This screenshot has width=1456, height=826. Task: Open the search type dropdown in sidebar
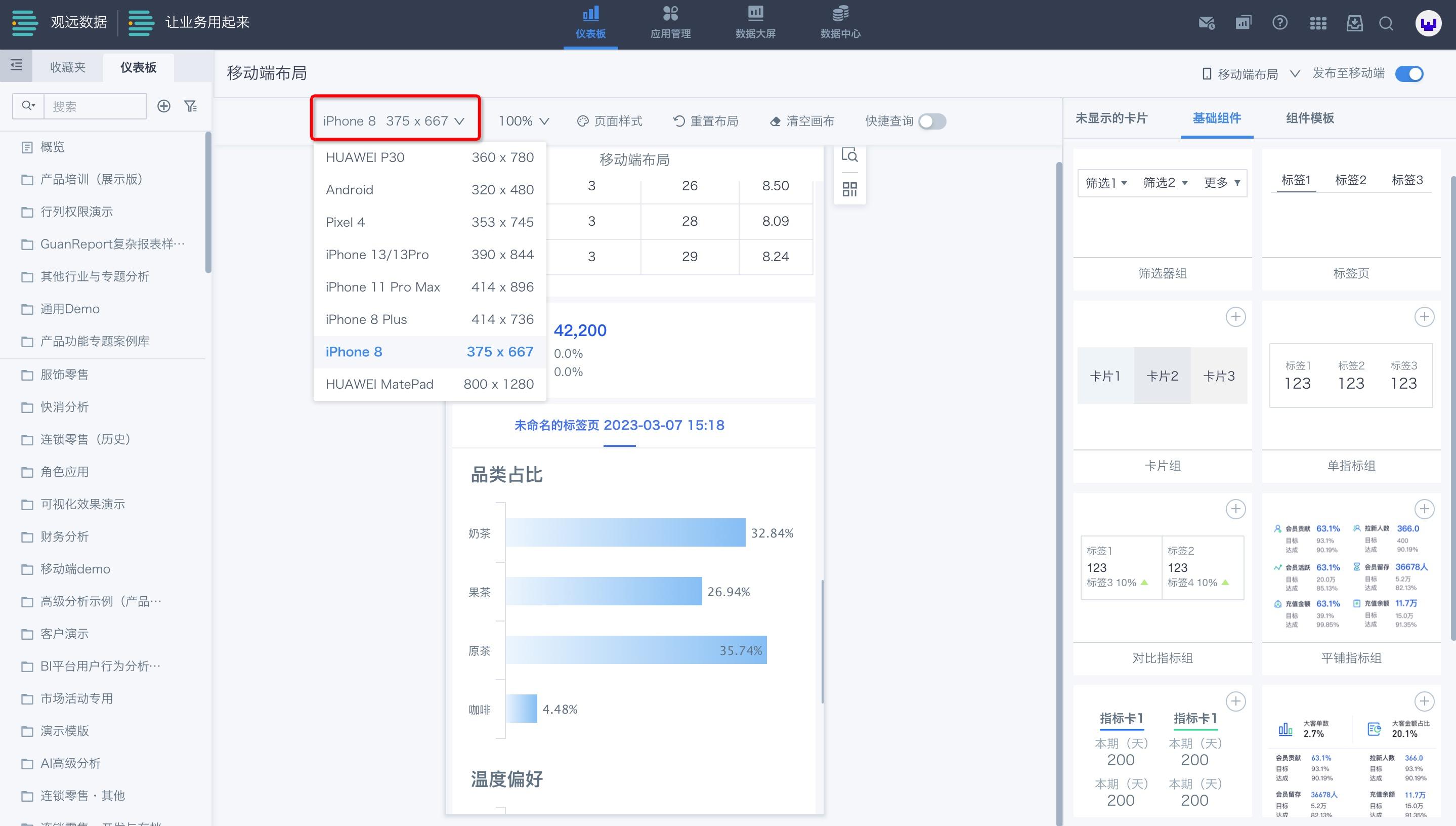(28, 106)
